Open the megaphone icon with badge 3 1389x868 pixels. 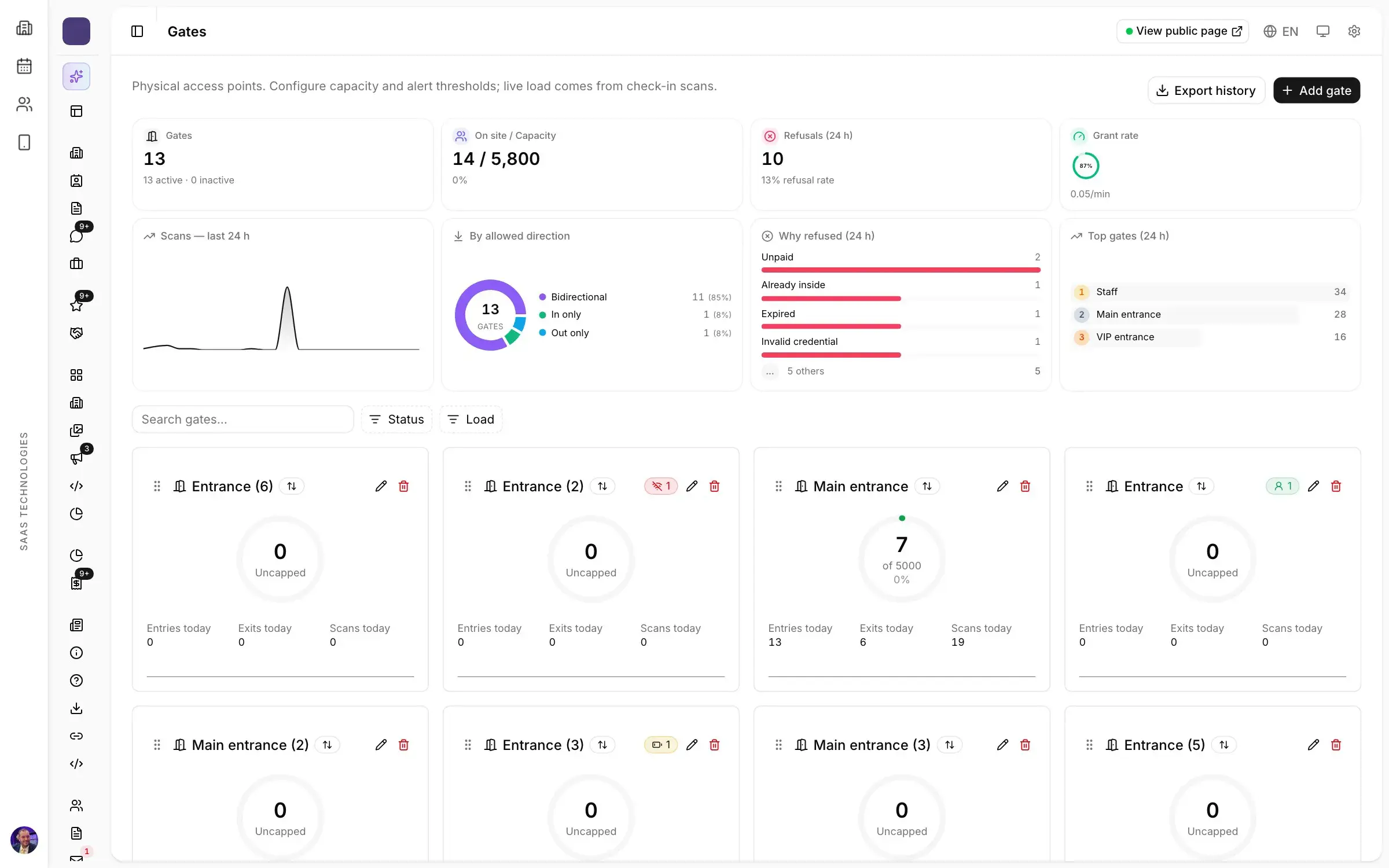point(76,458)
